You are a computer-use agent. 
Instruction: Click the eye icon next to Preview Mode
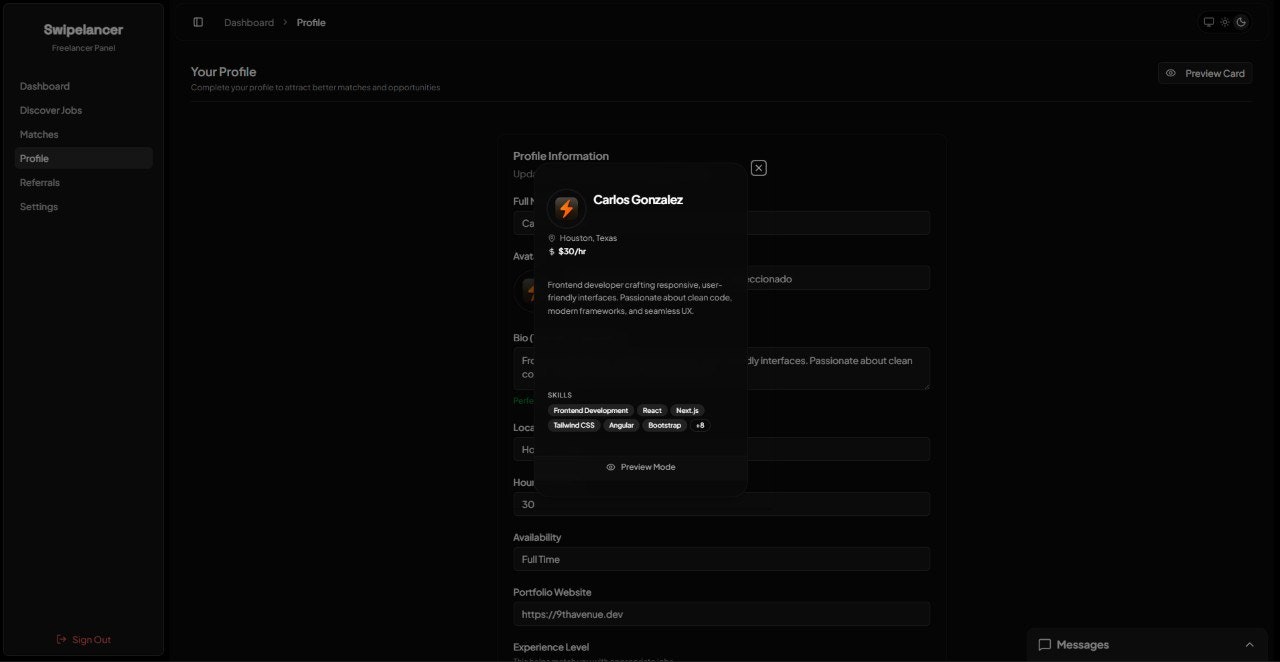610,466
